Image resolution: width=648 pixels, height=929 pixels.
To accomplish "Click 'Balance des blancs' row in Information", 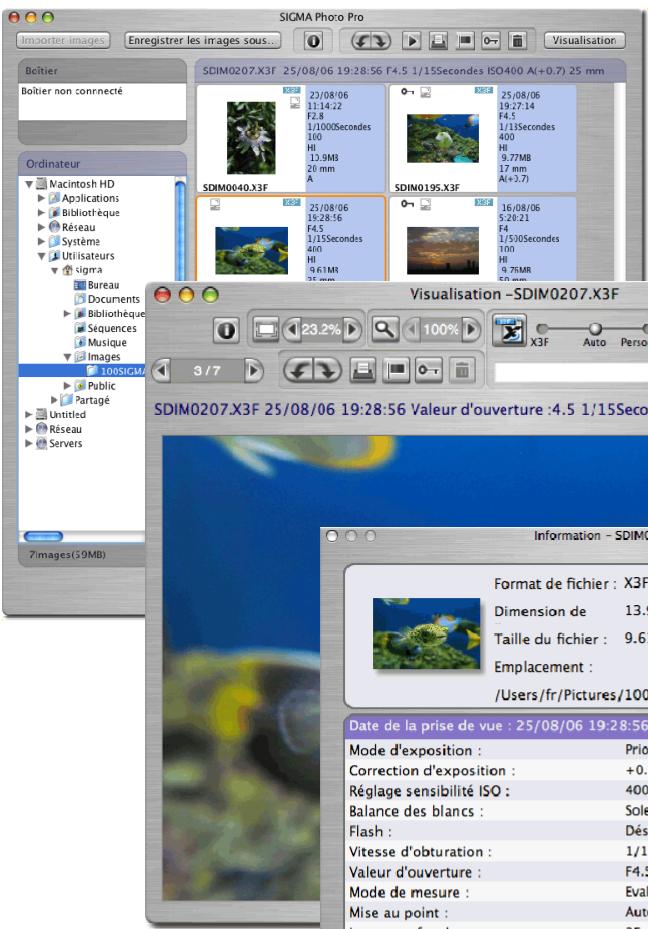I will pyautogui.click(x=498, y=811).
